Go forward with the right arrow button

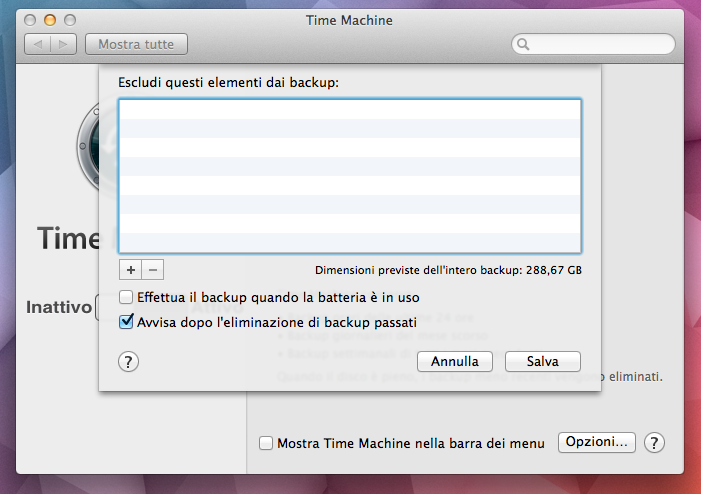point(63,44)
